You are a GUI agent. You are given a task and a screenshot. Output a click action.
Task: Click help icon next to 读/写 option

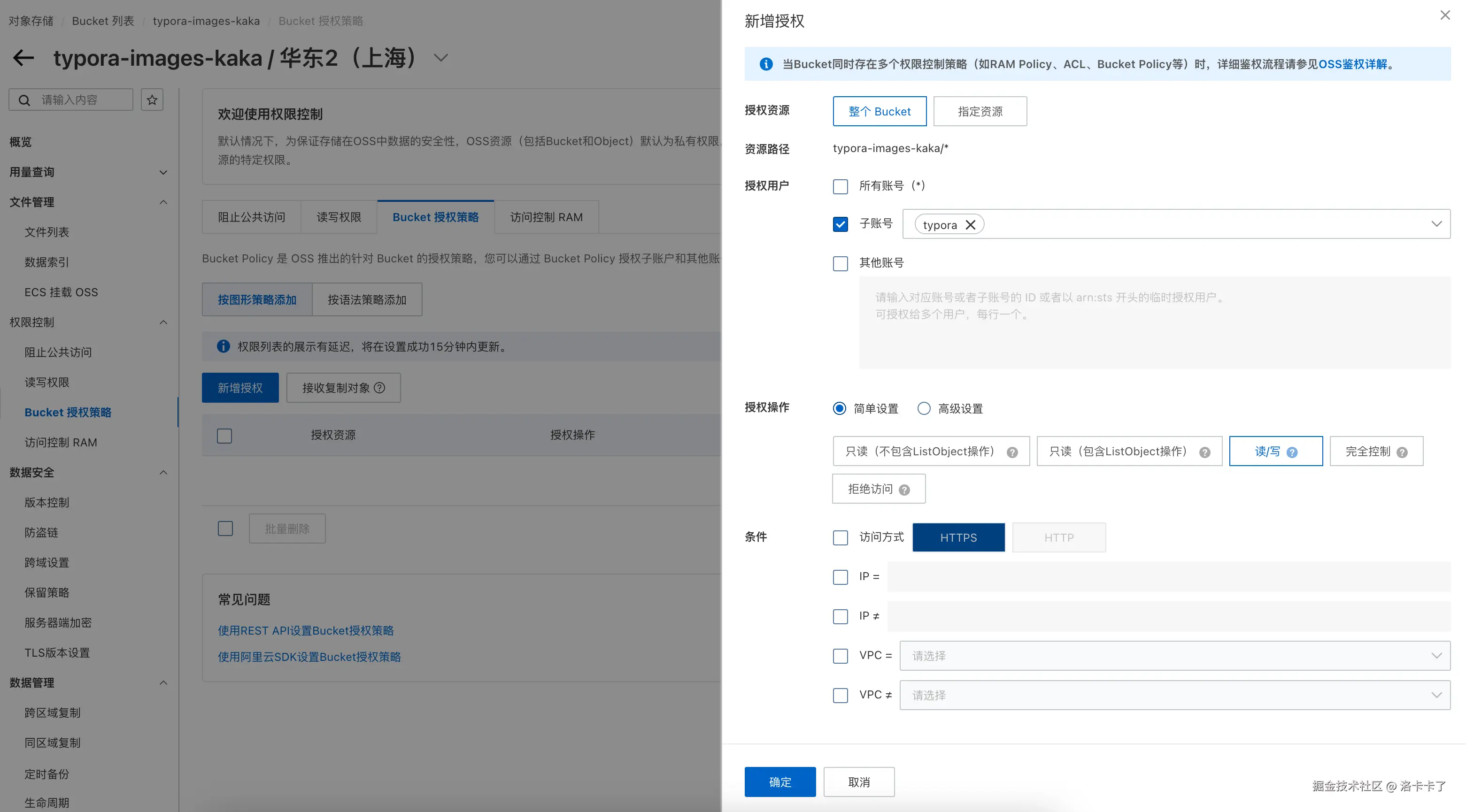click(x=1292, y=452)
